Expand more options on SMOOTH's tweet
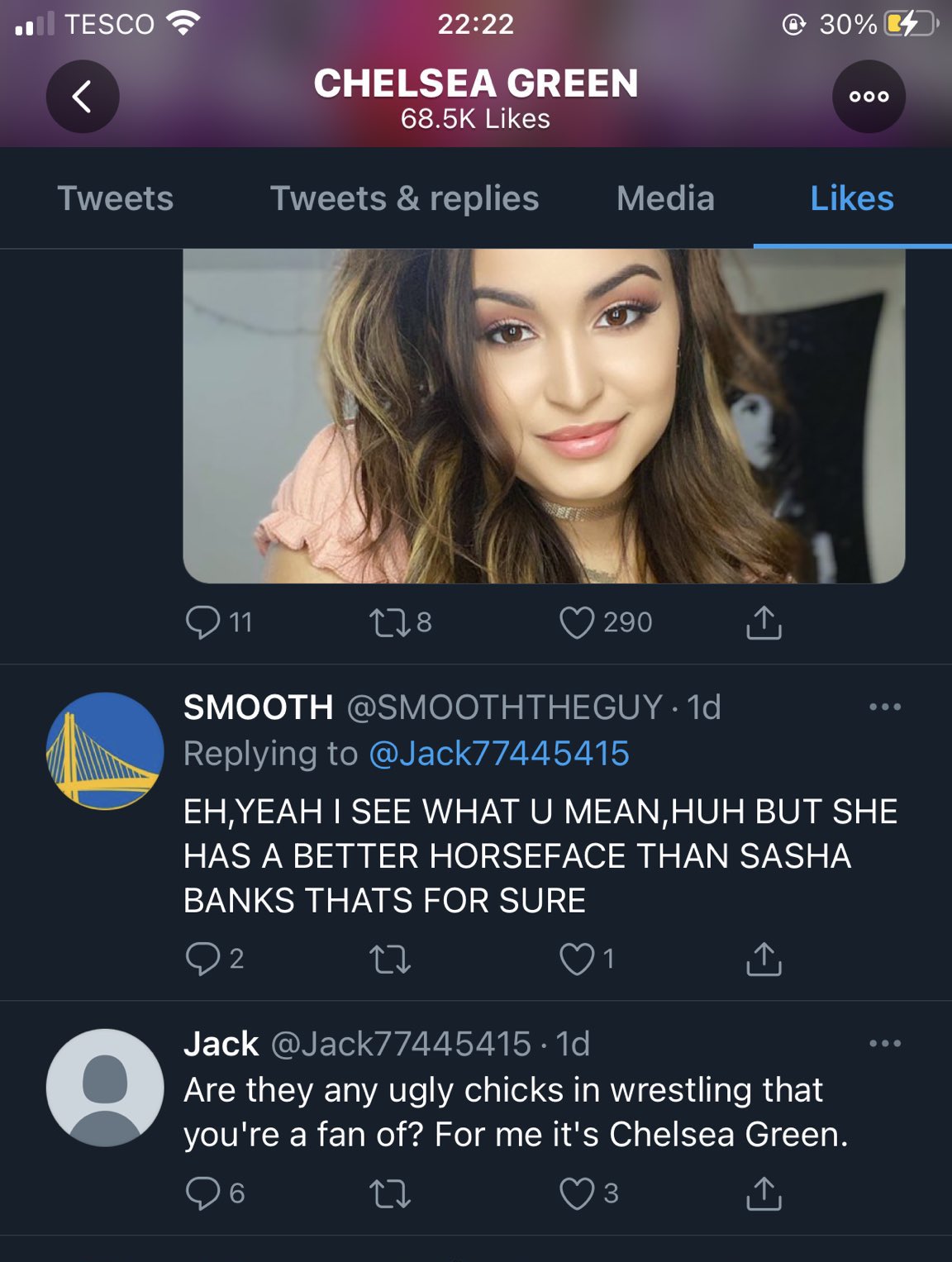 [884, 707]
